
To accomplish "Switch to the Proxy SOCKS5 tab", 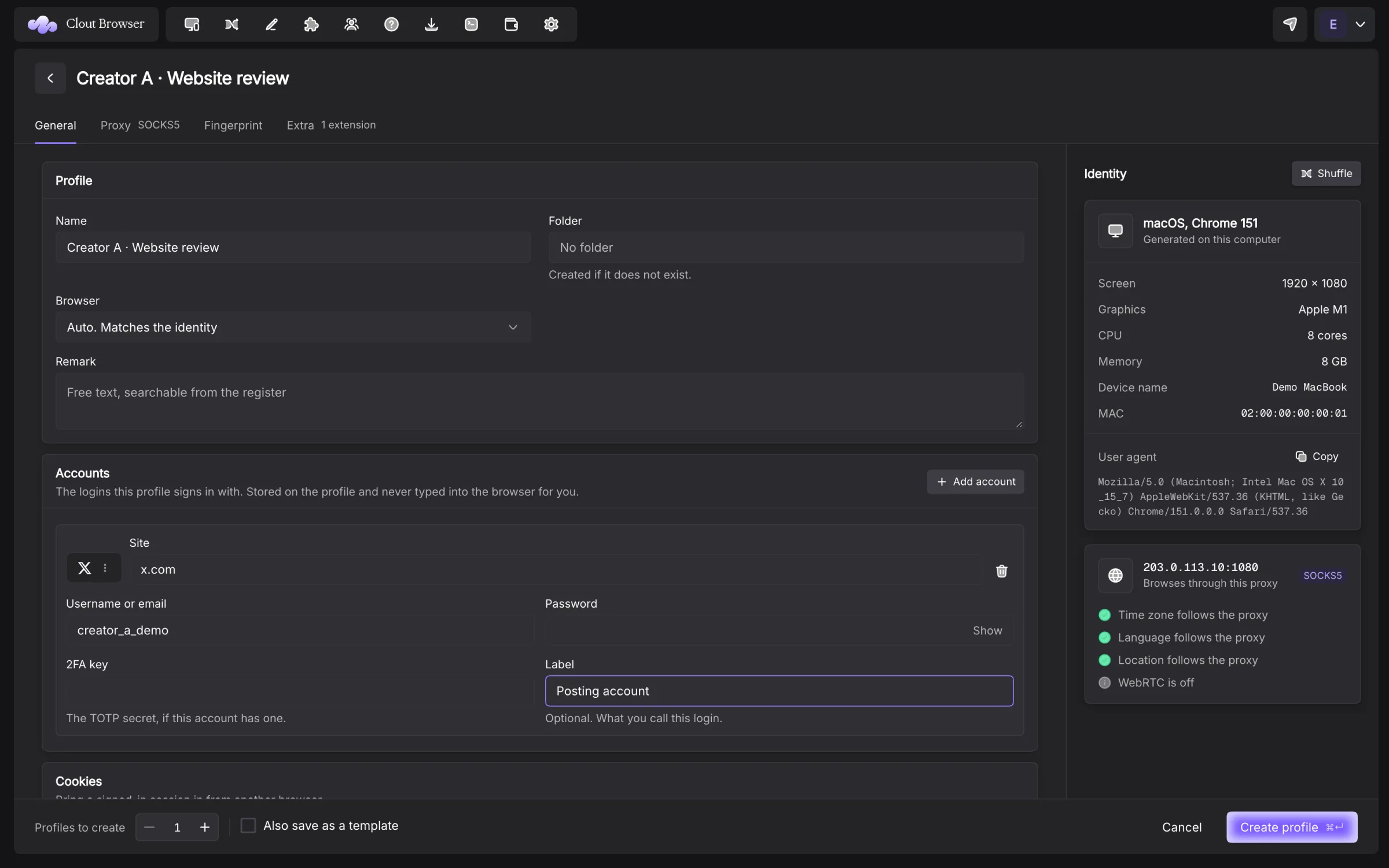I will (x=140, y=125).
